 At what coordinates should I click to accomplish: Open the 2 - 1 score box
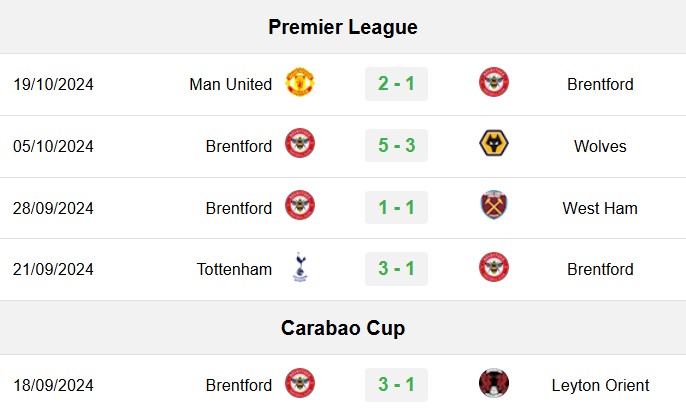396,84
